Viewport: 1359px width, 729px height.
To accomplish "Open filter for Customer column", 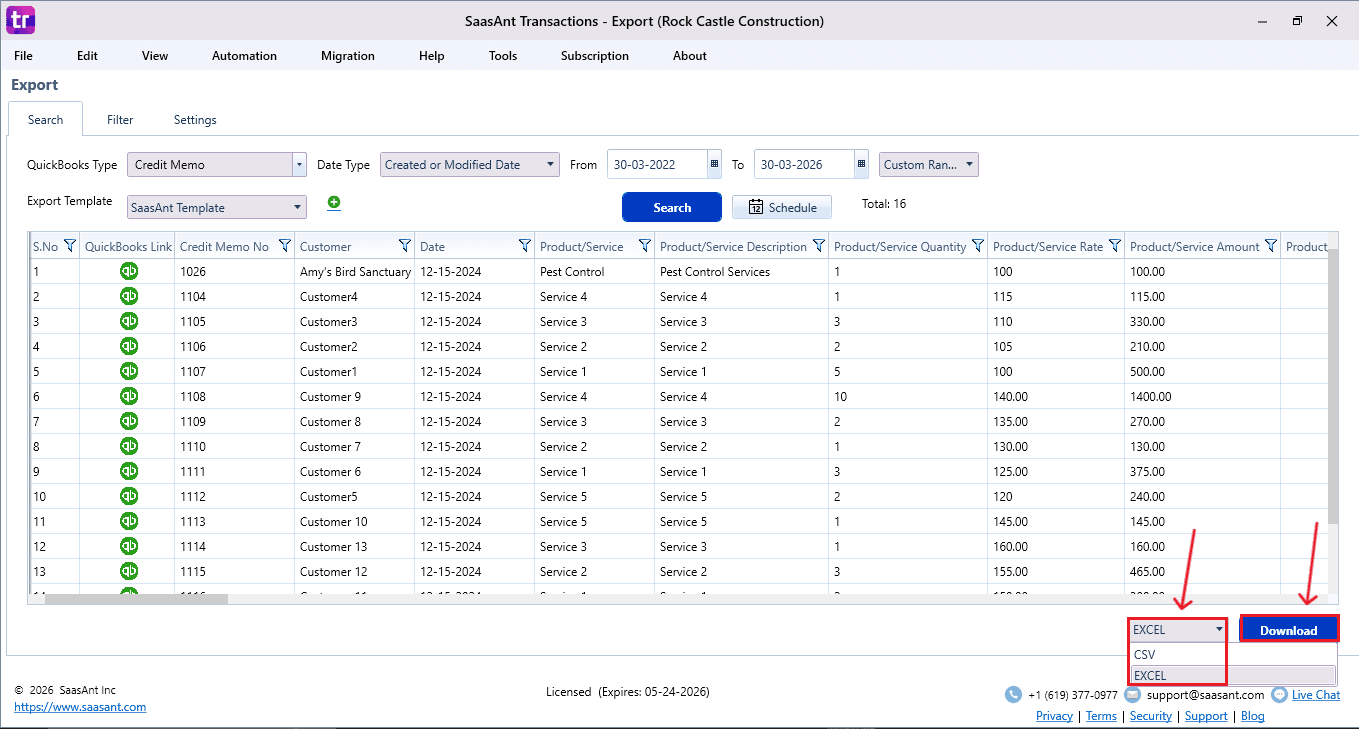I will 405,246.
